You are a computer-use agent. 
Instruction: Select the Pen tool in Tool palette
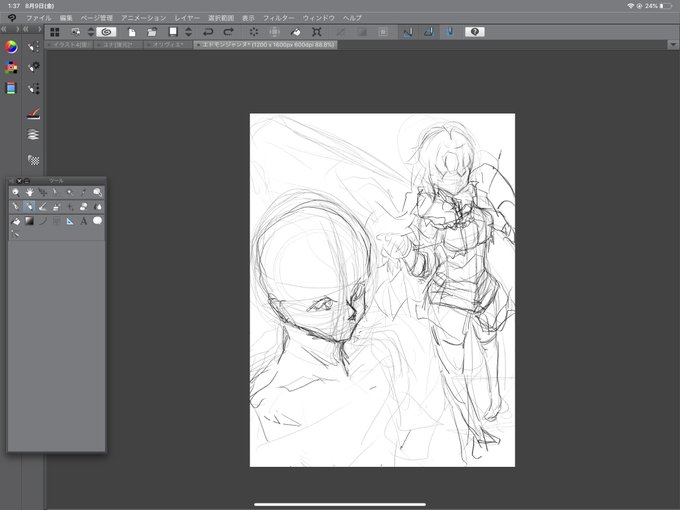coord(16,206)
